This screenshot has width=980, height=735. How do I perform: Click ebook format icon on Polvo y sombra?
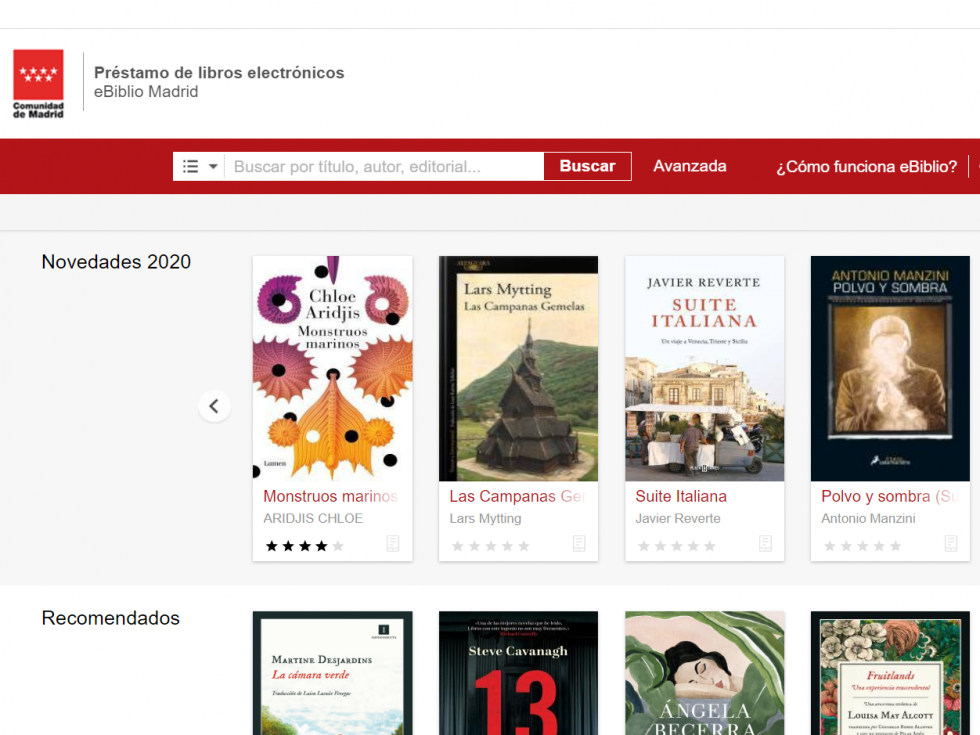pos(951,544)
